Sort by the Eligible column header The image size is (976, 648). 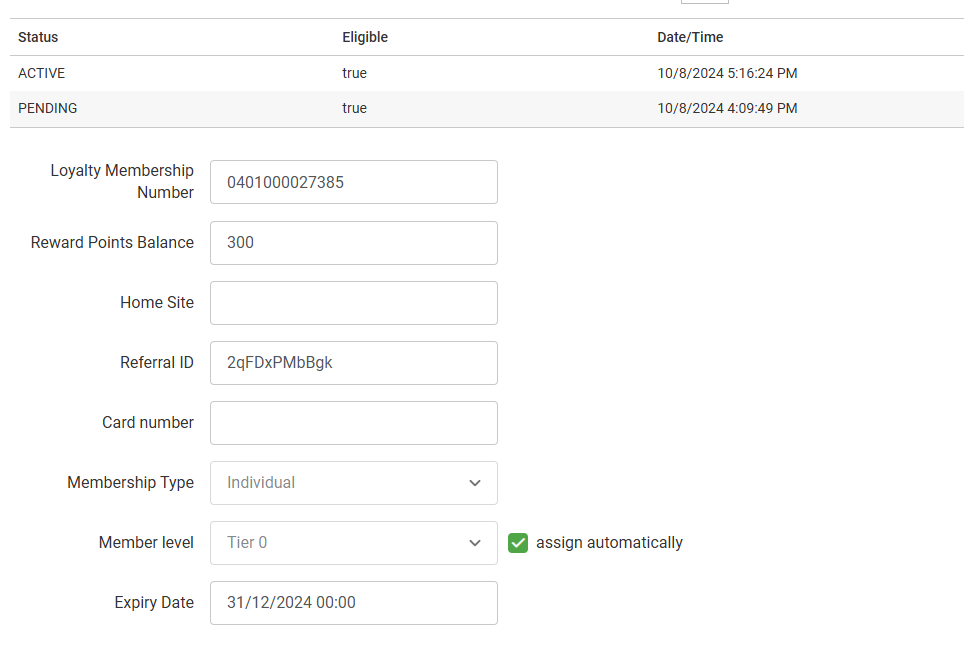[x=365, y=37]
